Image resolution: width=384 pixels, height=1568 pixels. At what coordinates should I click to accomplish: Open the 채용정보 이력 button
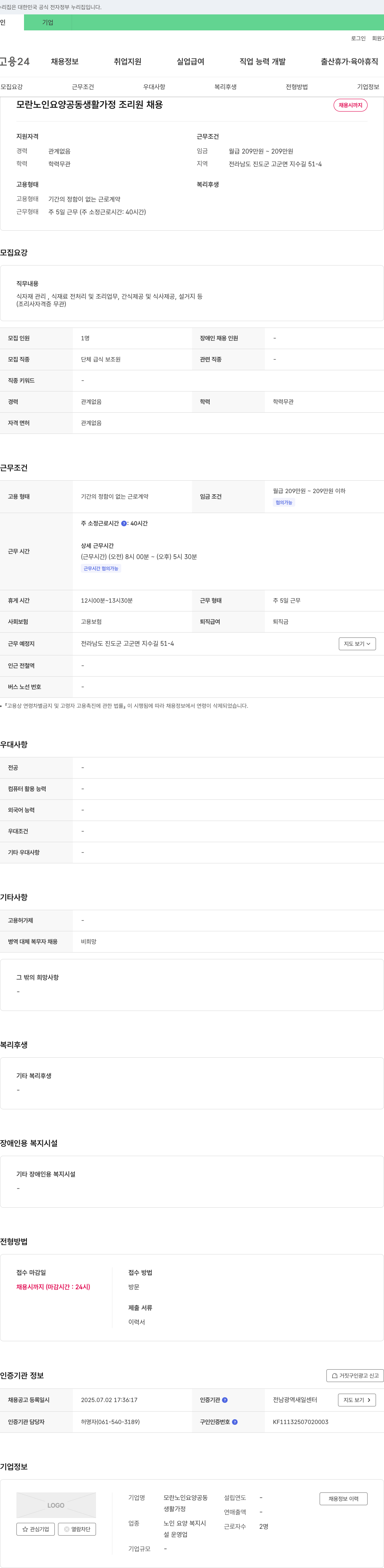click(x=343, y=1498)
